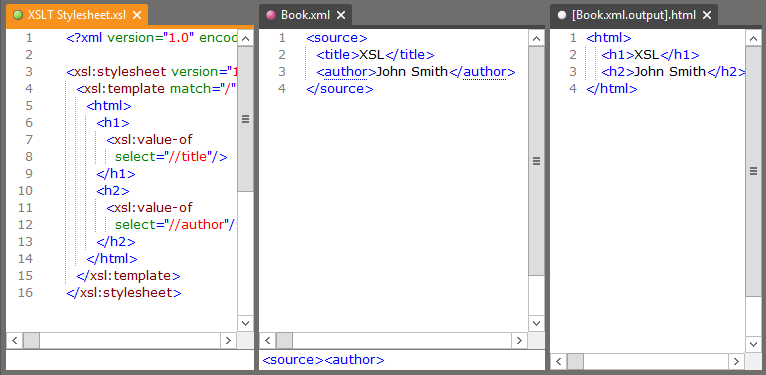The width and height of the screenshot is (766, 375).
Task: Click the pink status dot on Book.xml tab
Action: click(271, 15)
